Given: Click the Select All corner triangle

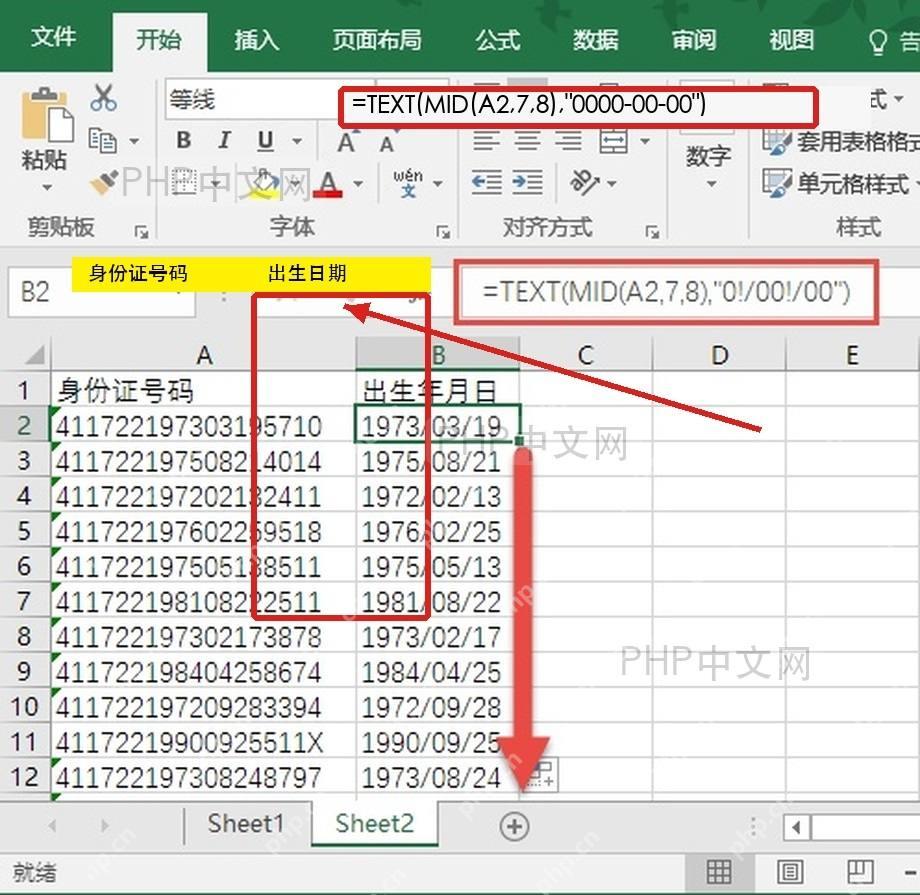Looking at the screenshot, I should pyautogui.click(x=33, y=354).
